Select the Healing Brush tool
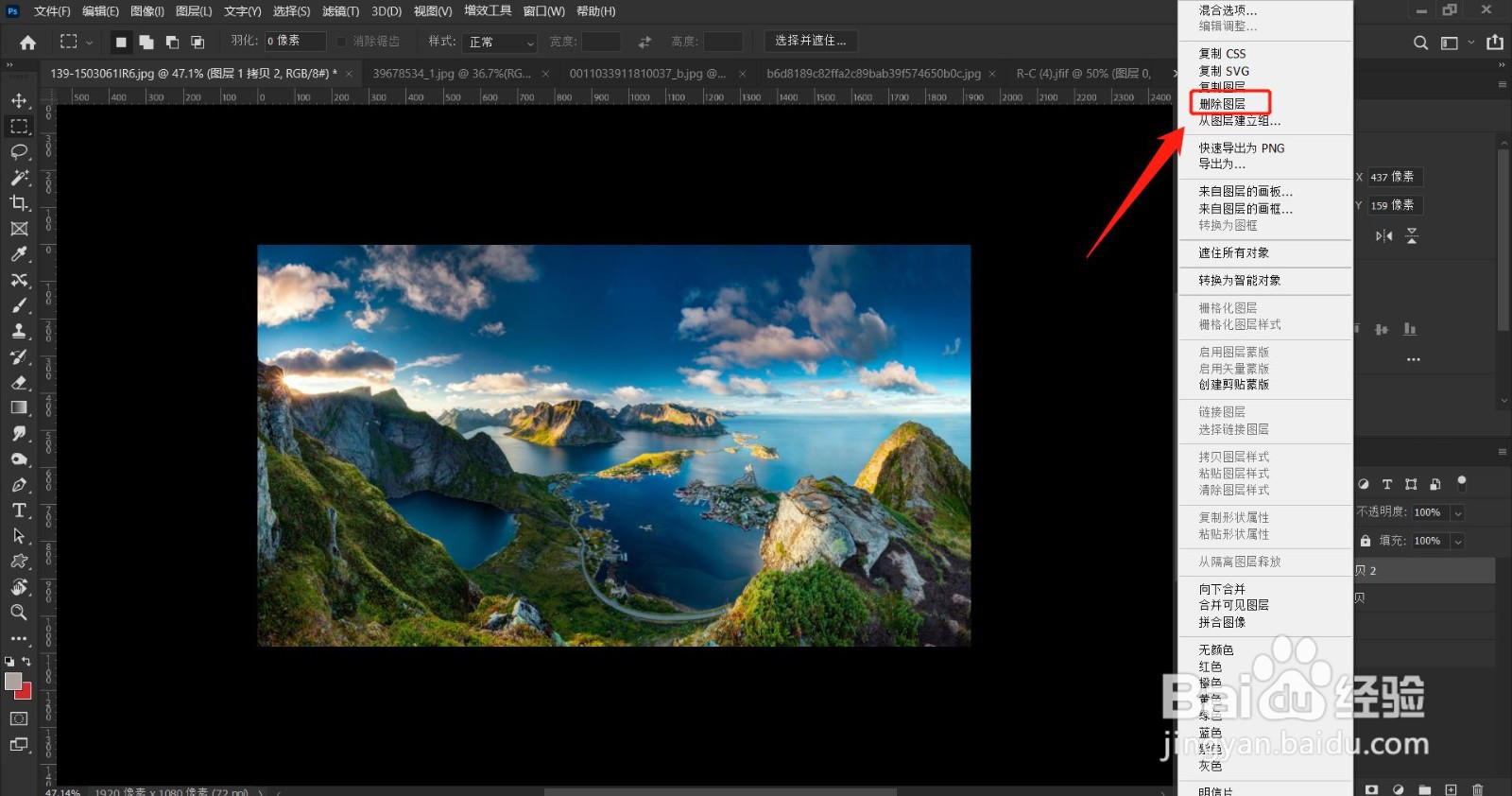 [x=19, y=280]
